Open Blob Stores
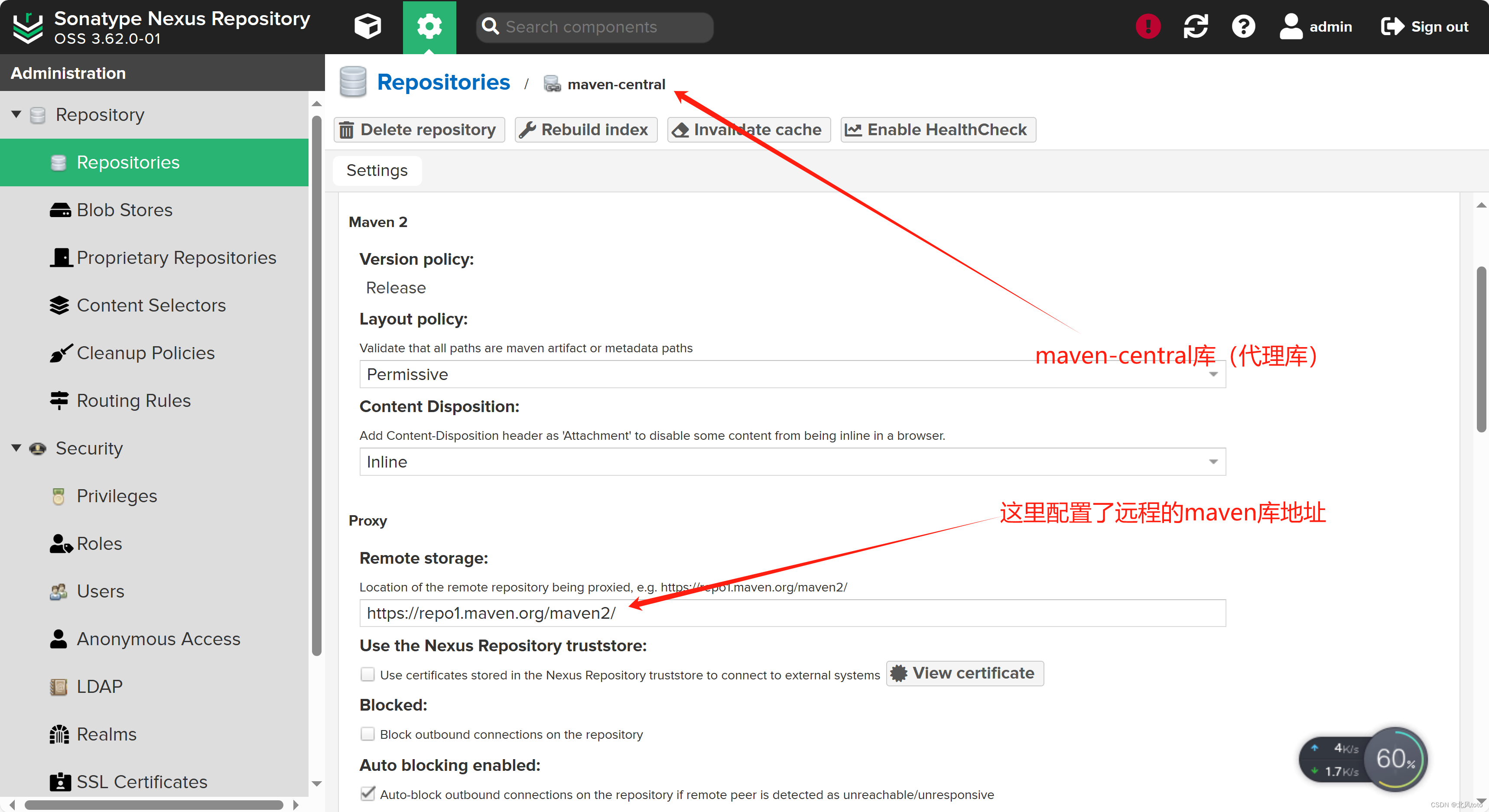 (124, 210)
